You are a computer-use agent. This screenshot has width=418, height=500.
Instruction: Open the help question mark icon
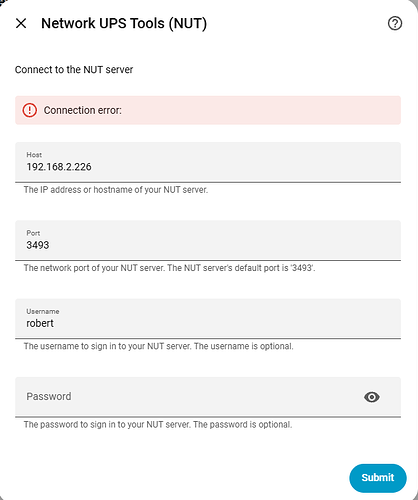pyautogui.click(x=395, y=23)
